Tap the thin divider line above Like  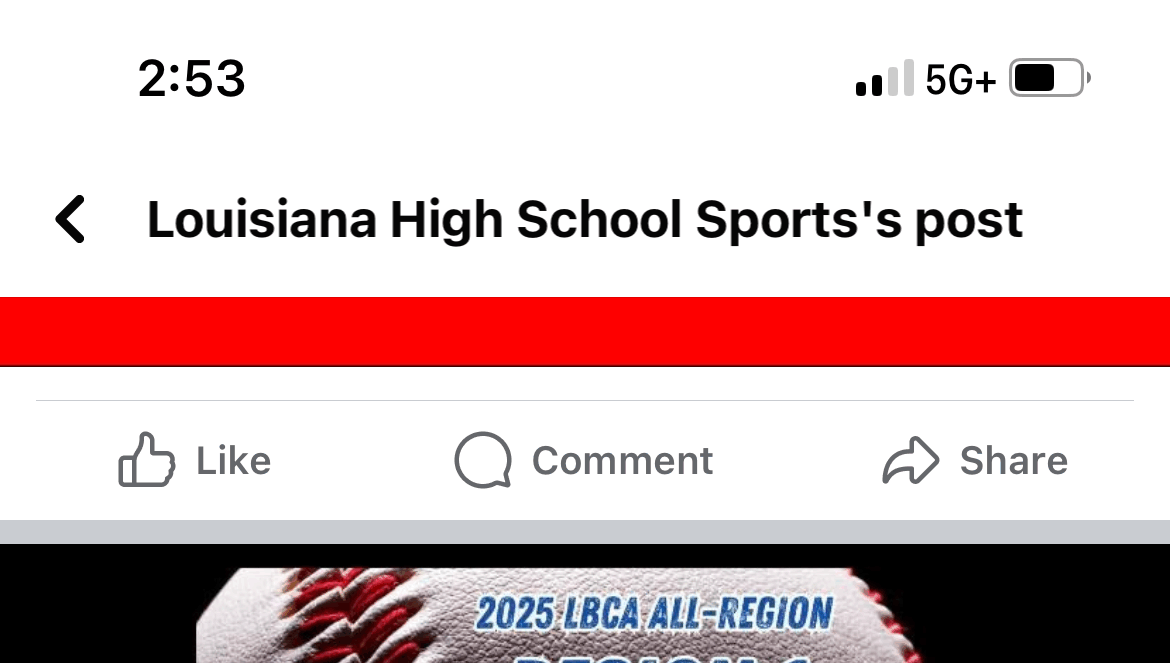[585, 400]
